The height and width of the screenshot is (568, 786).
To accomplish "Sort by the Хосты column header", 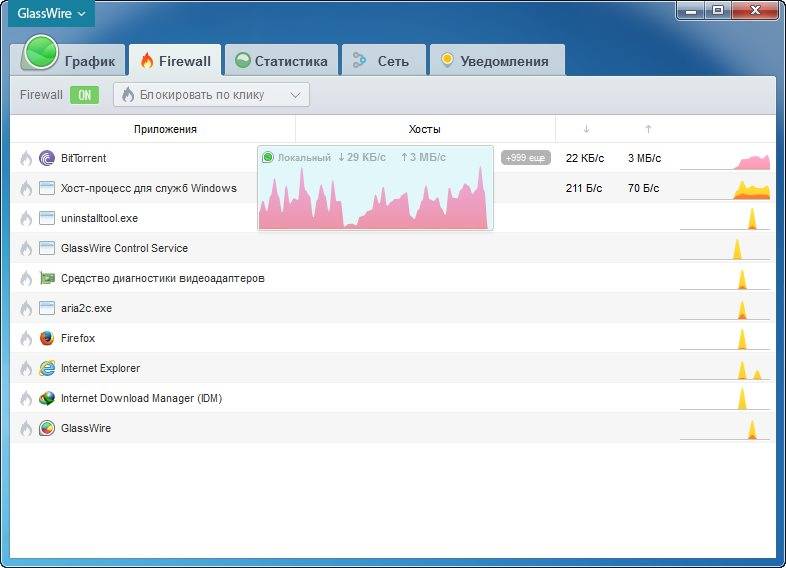I will pos(425,129).
